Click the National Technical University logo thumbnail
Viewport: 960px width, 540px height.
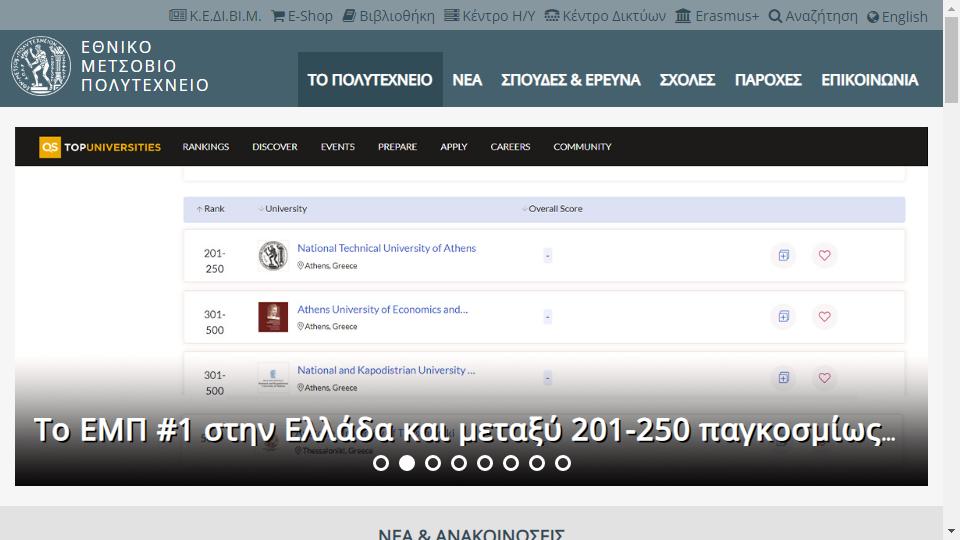pos(273,255)
